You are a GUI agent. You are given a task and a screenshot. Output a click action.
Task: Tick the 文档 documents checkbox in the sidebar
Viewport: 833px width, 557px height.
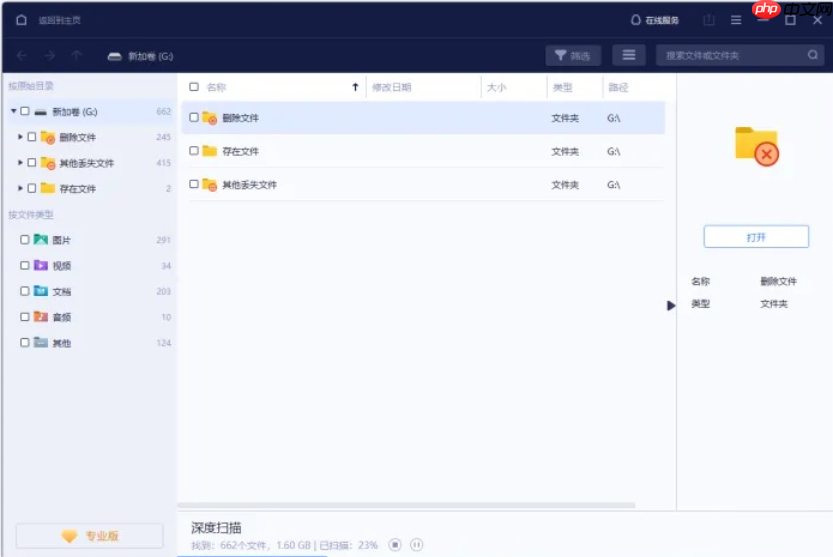tap(25, 291)
